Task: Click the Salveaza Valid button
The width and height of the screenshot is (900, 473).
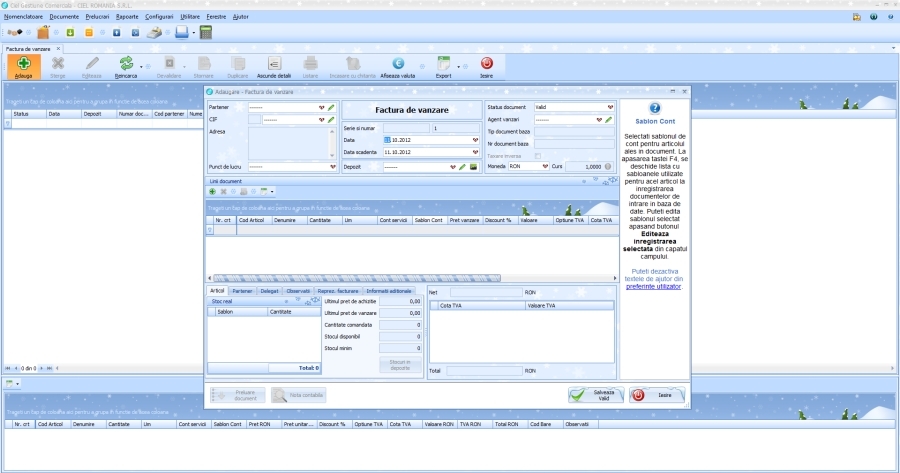Action: [x=596, y=395]
